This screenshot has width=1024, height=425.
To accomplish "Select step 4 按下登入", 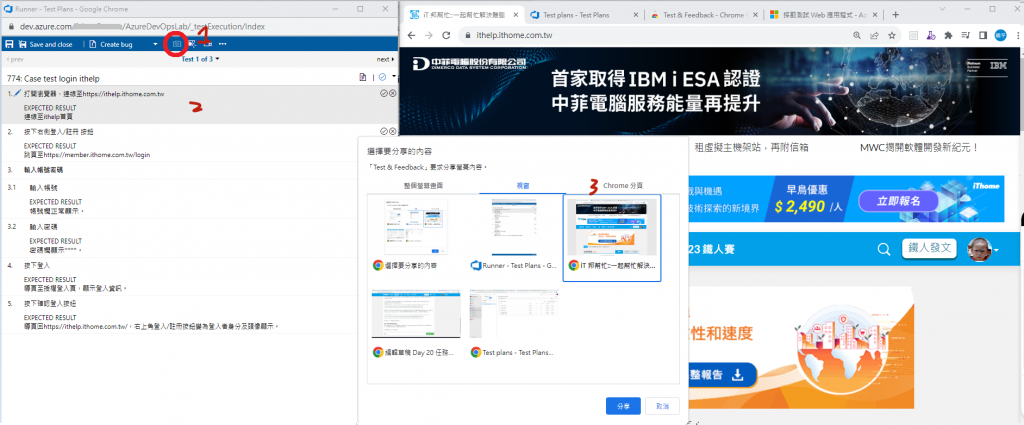I will [x=37, y=266].
